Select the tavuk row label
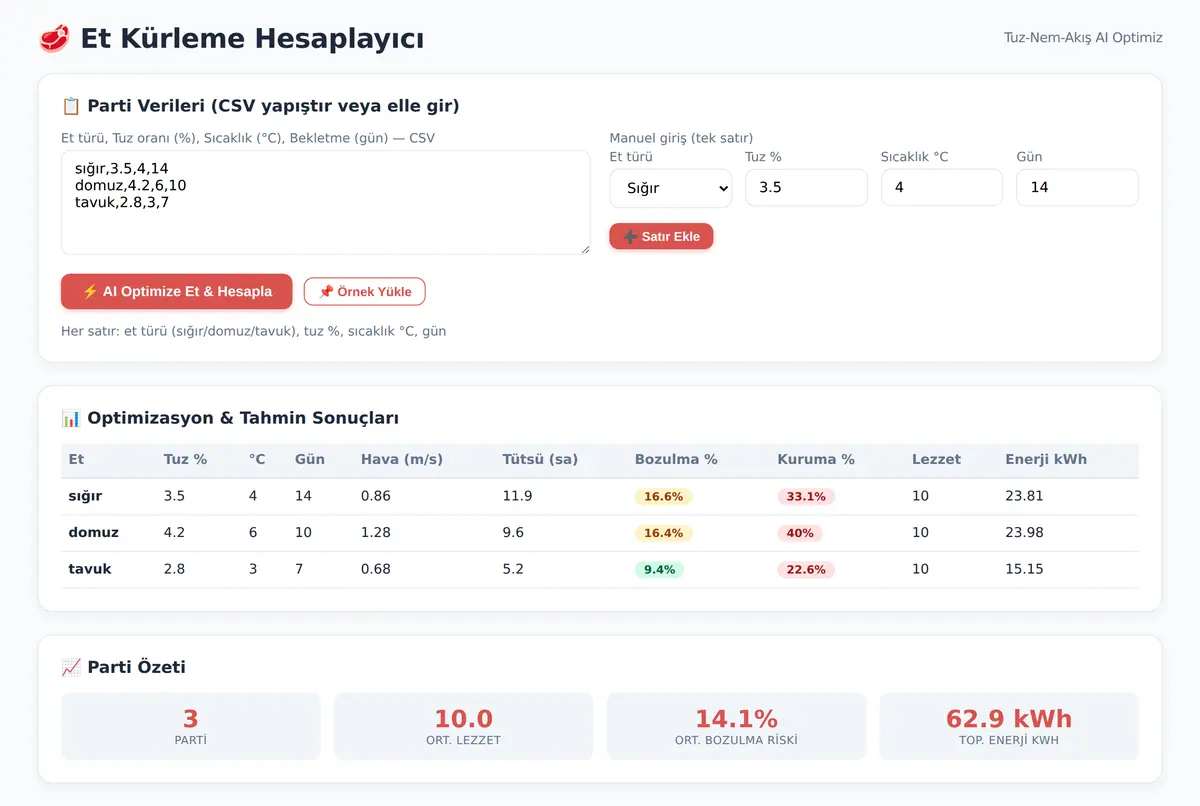The image size is (1200, 806). coord(90,569)
